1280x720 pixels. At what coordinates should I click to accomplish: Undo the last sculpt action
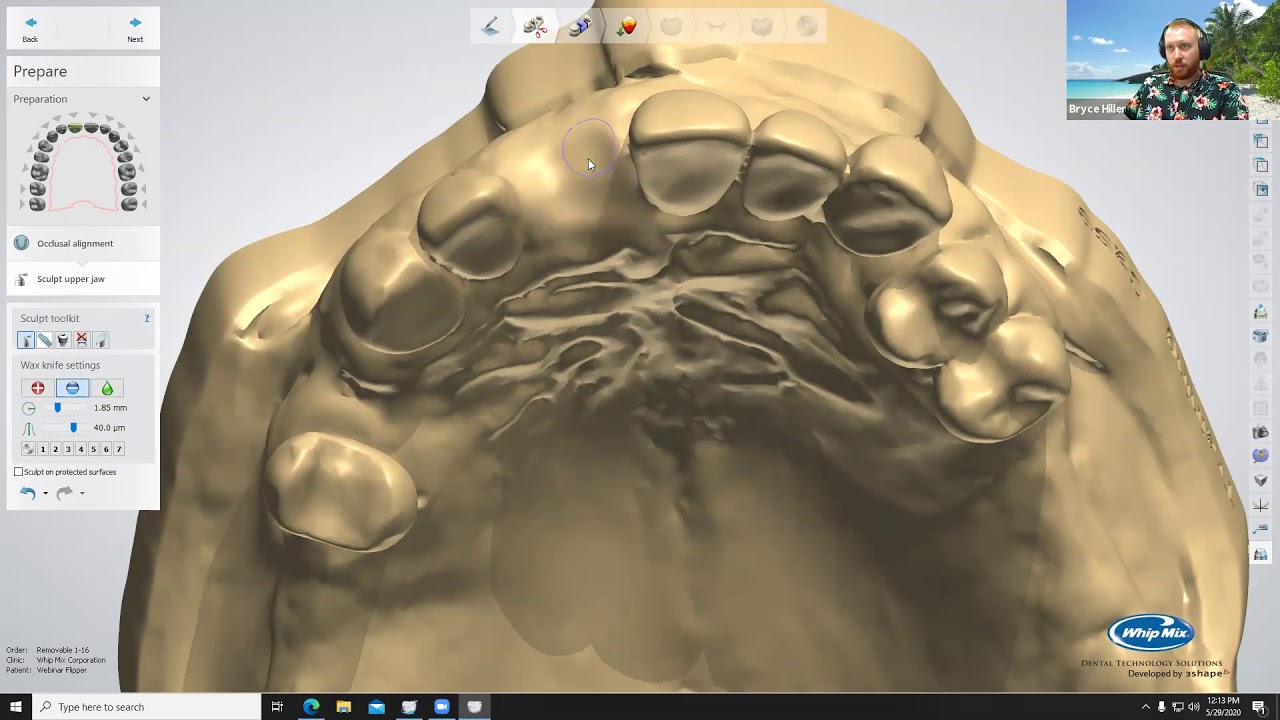coord(28,493)
